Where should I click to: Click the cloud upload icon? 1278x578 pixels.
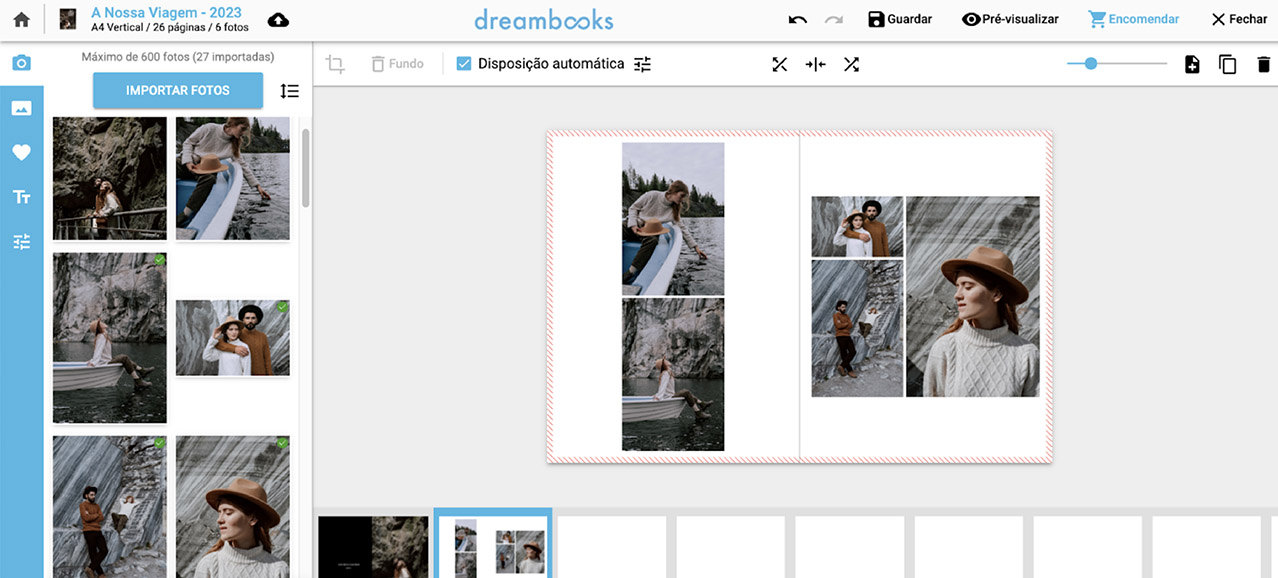pyautogui.click(x=279, y=20)
